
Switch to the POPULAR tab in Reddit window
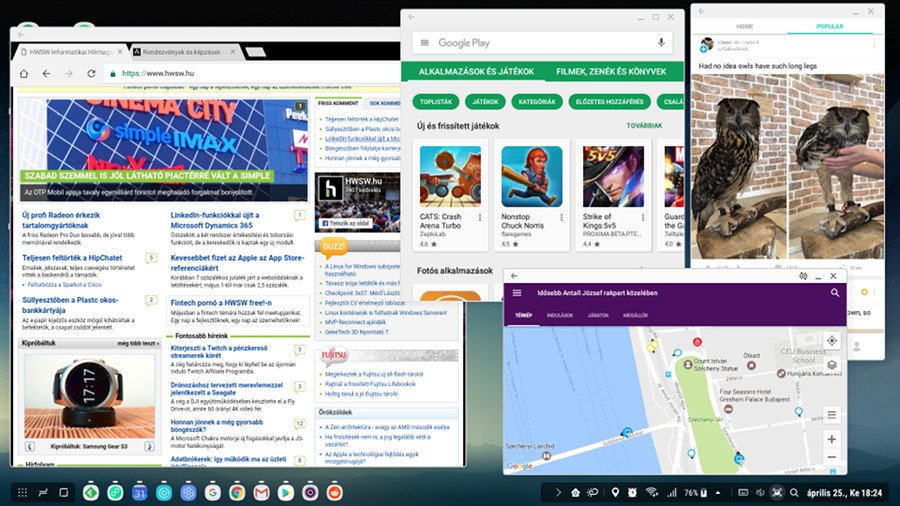click(829, 26)
